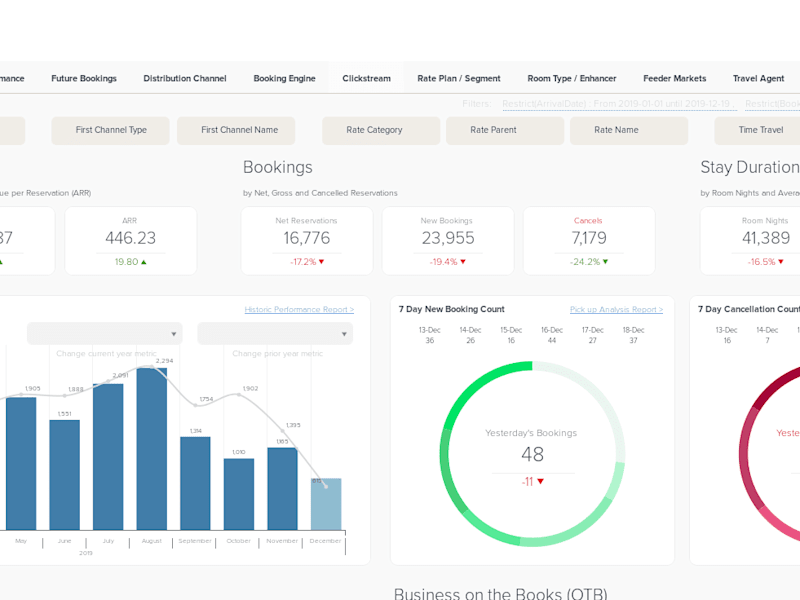The width and height of the screenshot is (800, 600).
Task: Open the Pick up Analysis Report link
Action: [616, 309]
